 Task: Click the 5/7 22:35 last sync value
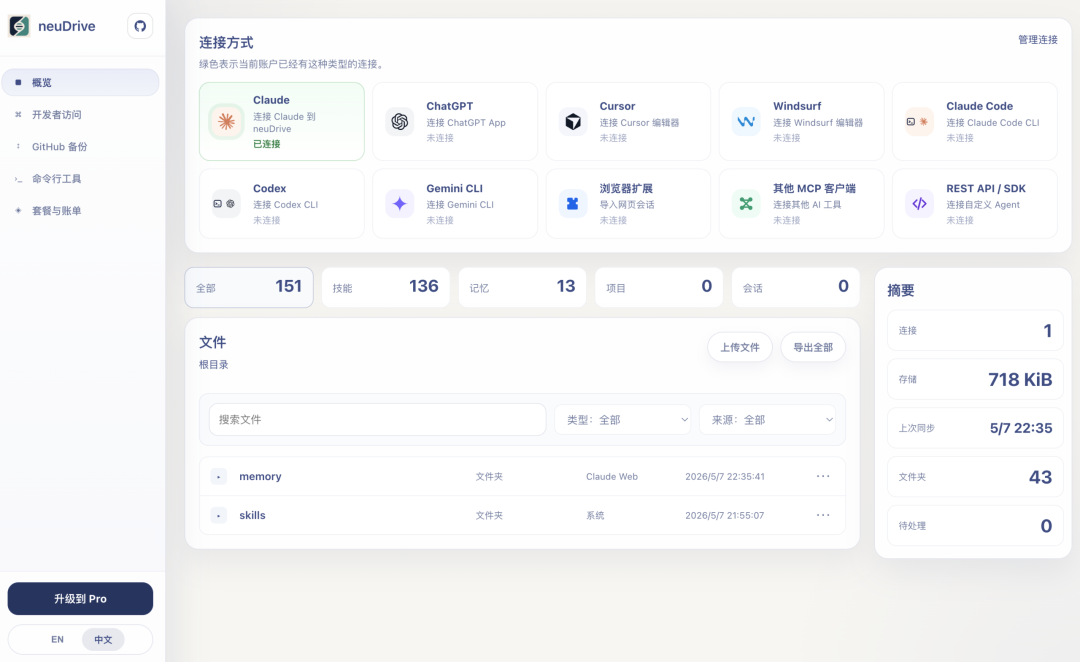point(1021,428)
